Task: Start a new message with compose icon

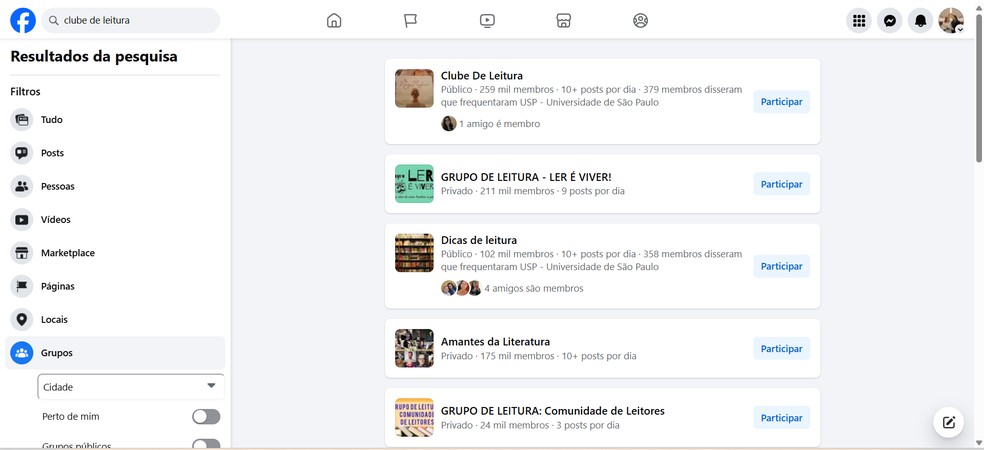Action: coord(948,422)
